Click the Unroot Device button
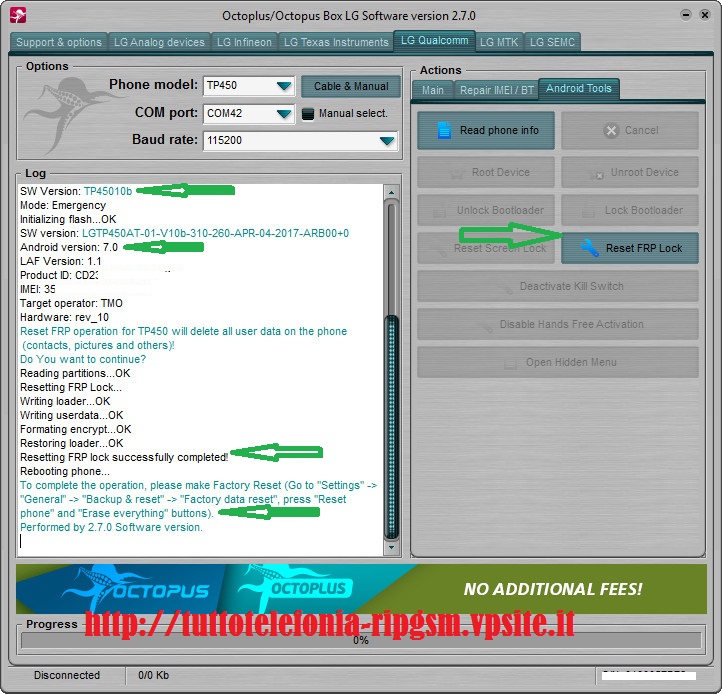The height and width of the screenshot is (694, 722). click(630, 172)
